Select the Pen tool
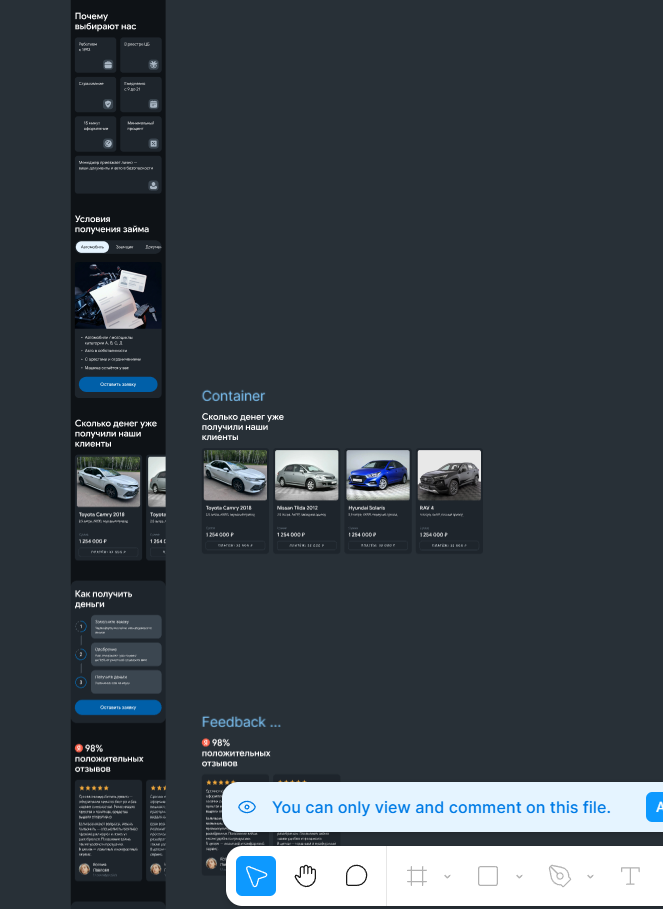The image size is (663, 909). click(559, 876)
